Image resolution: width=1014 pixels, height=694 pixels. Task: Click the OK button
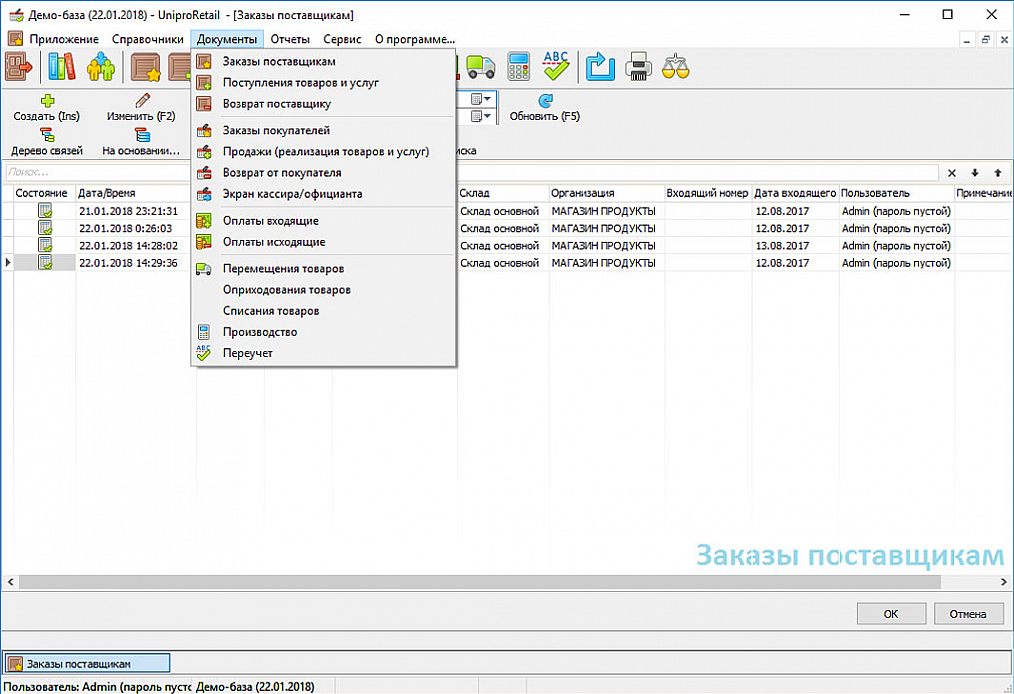tap(891, 614)
